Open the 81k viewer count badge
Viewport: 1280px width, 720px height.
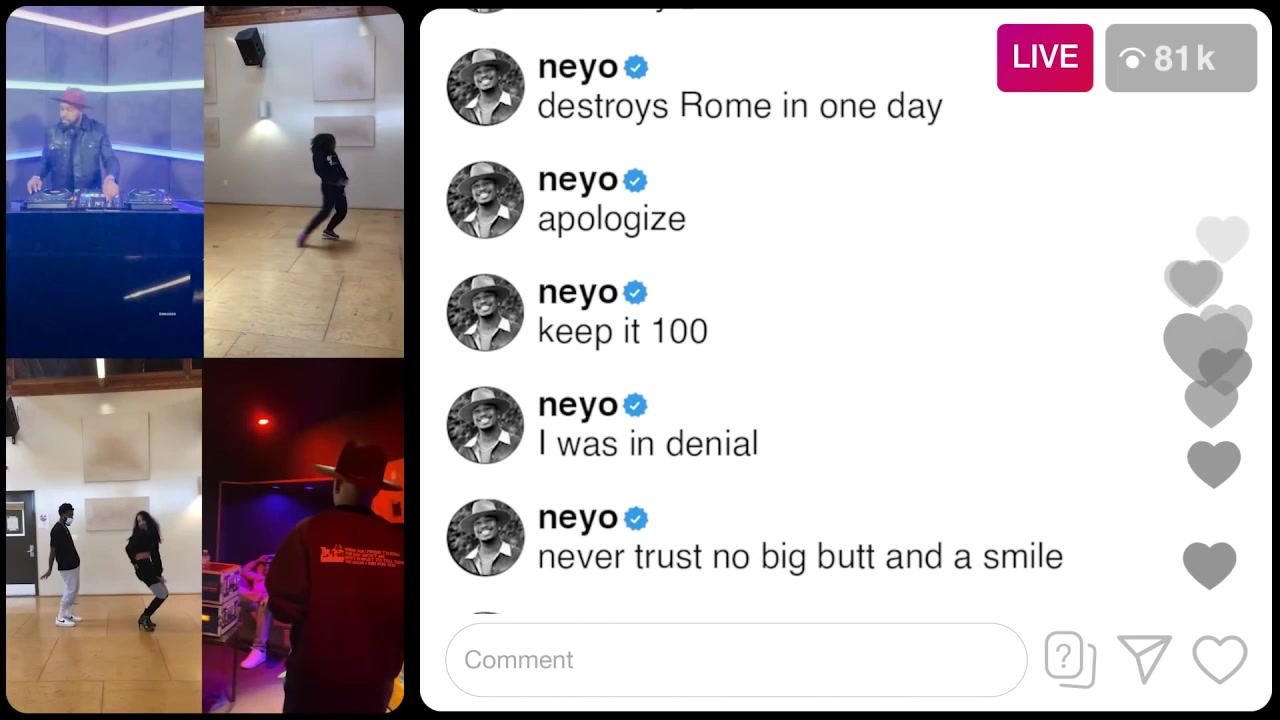1181,58
